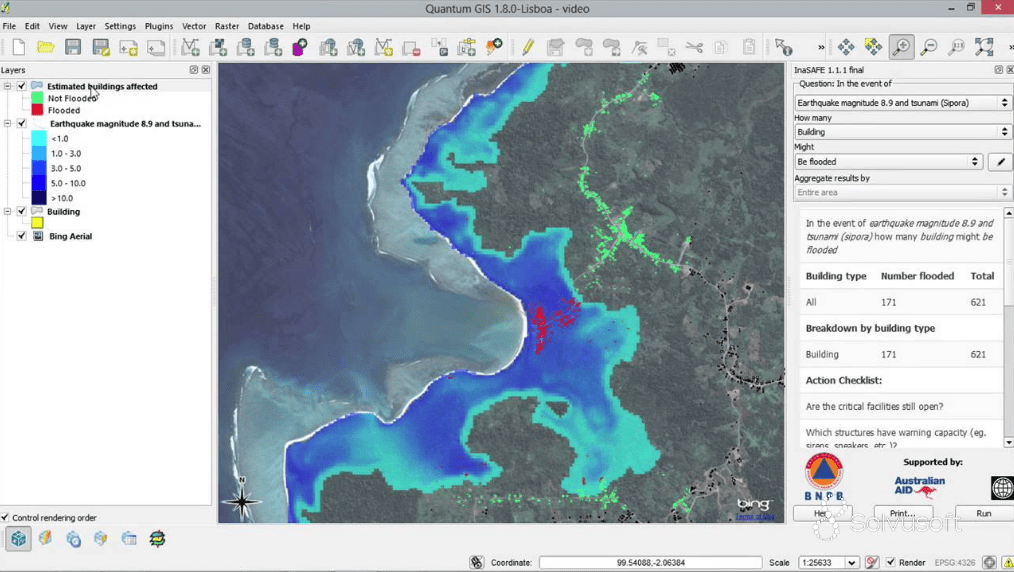Save the project with the floppy disk icon
Screen dimensions: 1014x572
click(73, 47)
